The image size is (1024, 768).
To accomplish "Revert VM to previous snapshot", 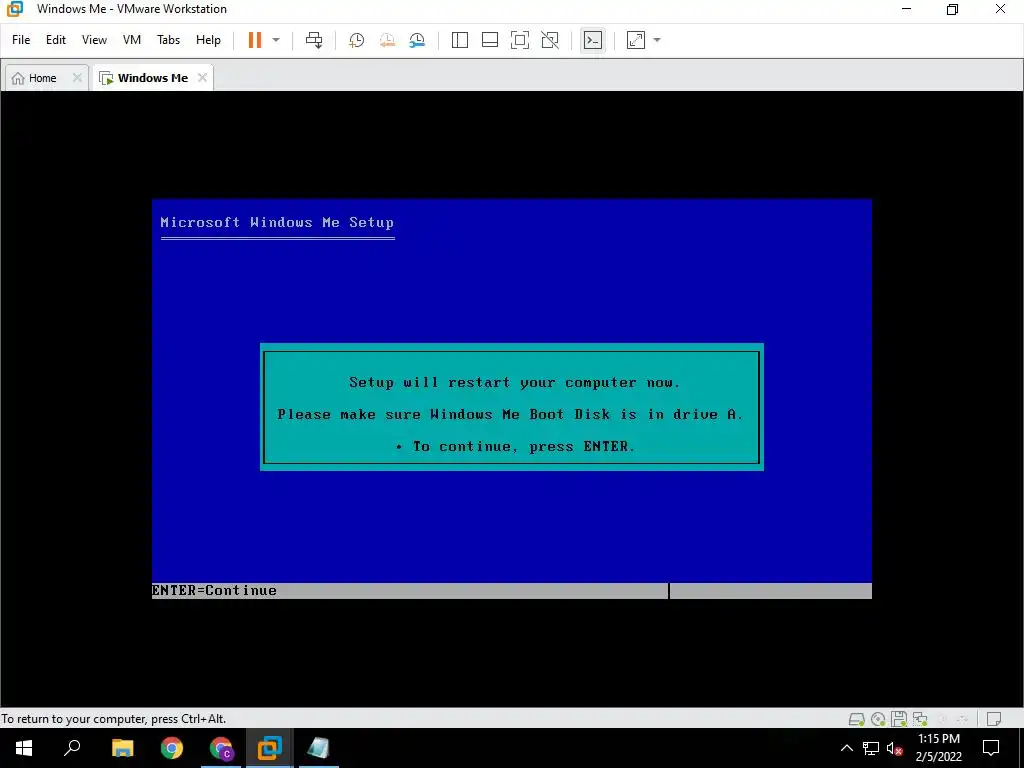I will (x=387, y=40).
